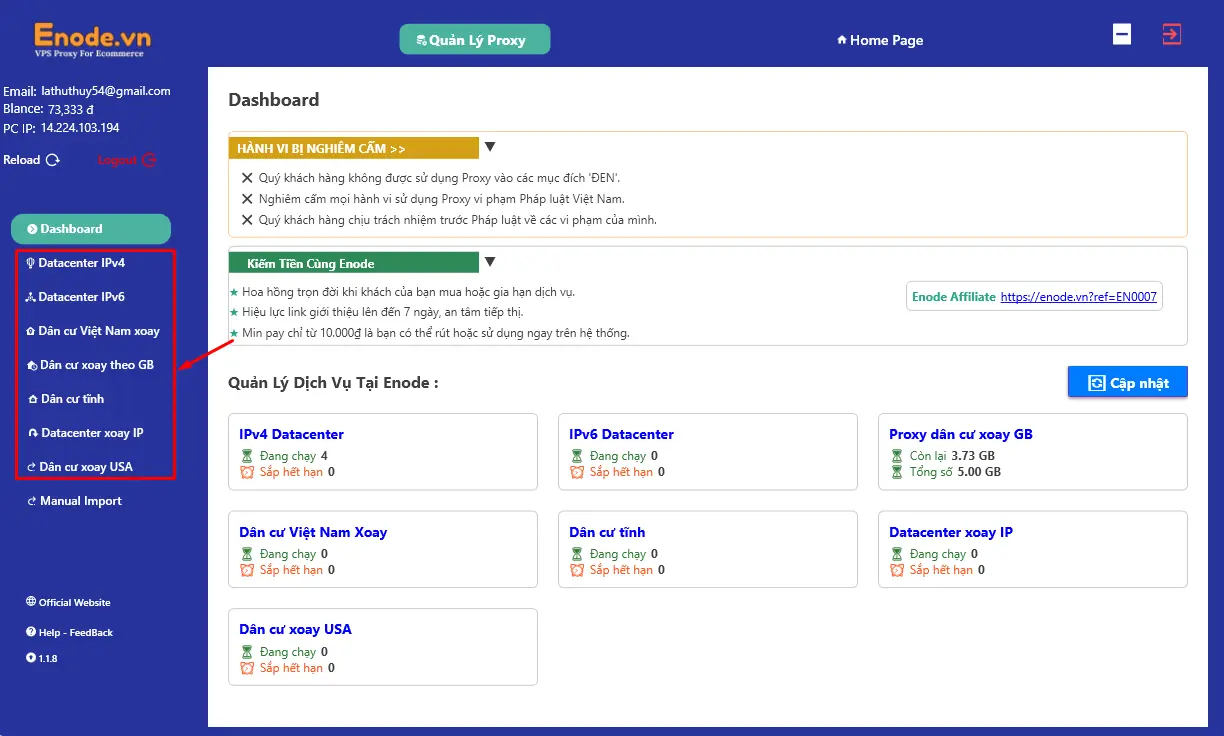Select Dân cư Việt Nam xoay menu item

pyautogui.click(x=98, y=331)
